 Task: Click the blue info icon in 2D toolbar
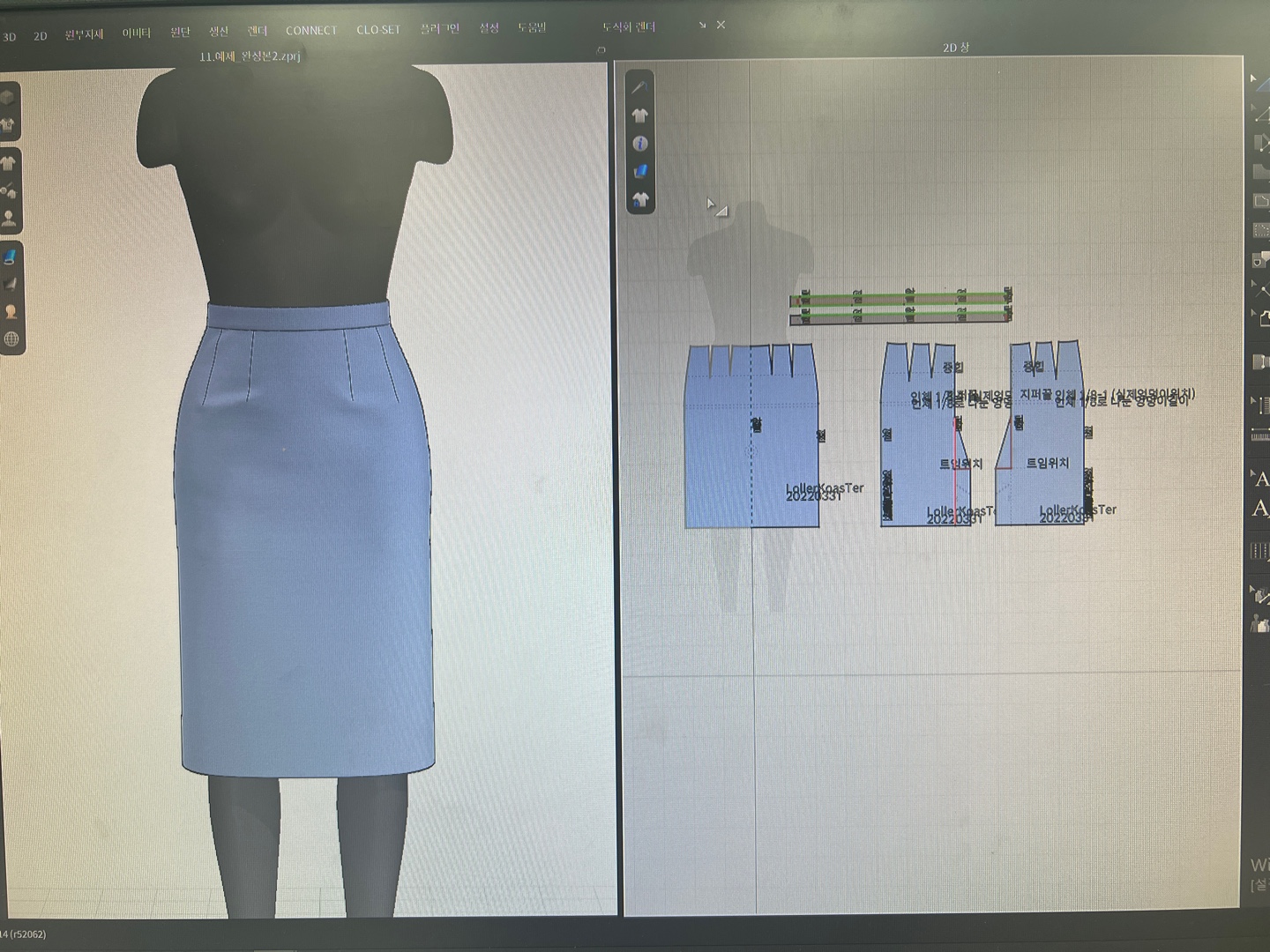tap(640, 143)
